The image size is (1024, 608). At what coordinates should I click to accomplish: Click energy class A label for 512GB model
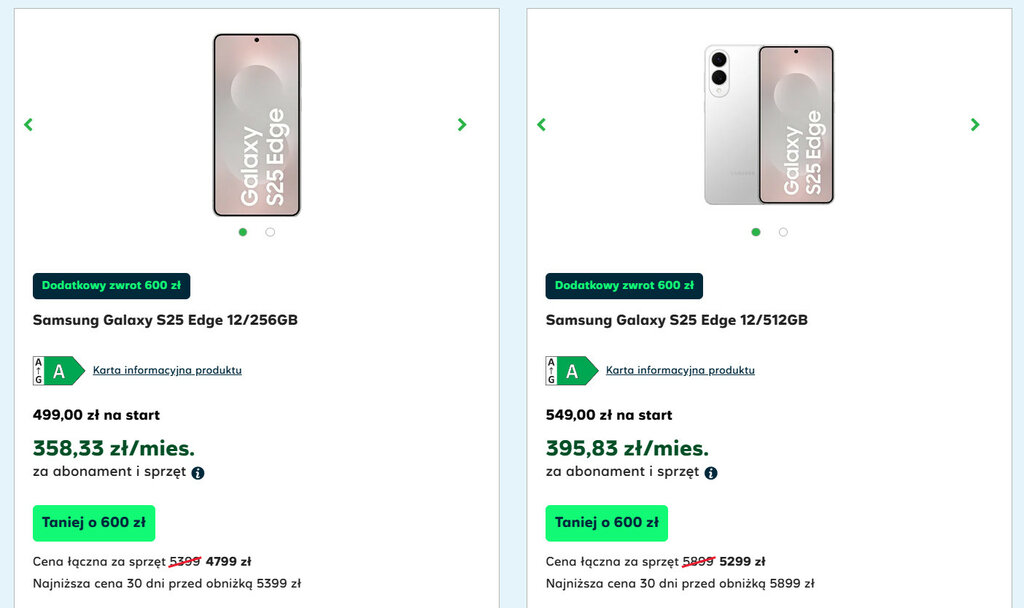[x=572, y=371]
